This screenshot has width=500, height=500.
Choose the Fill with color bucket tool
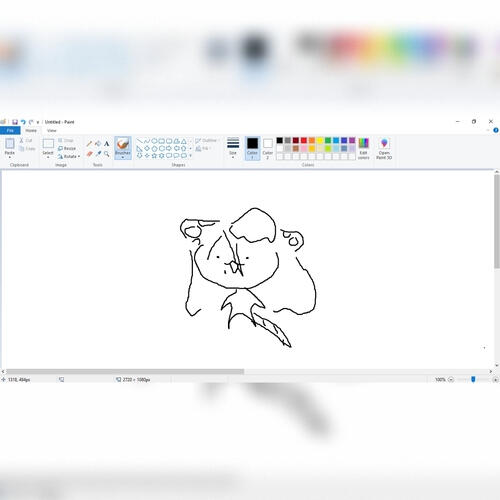pos(98,144)
